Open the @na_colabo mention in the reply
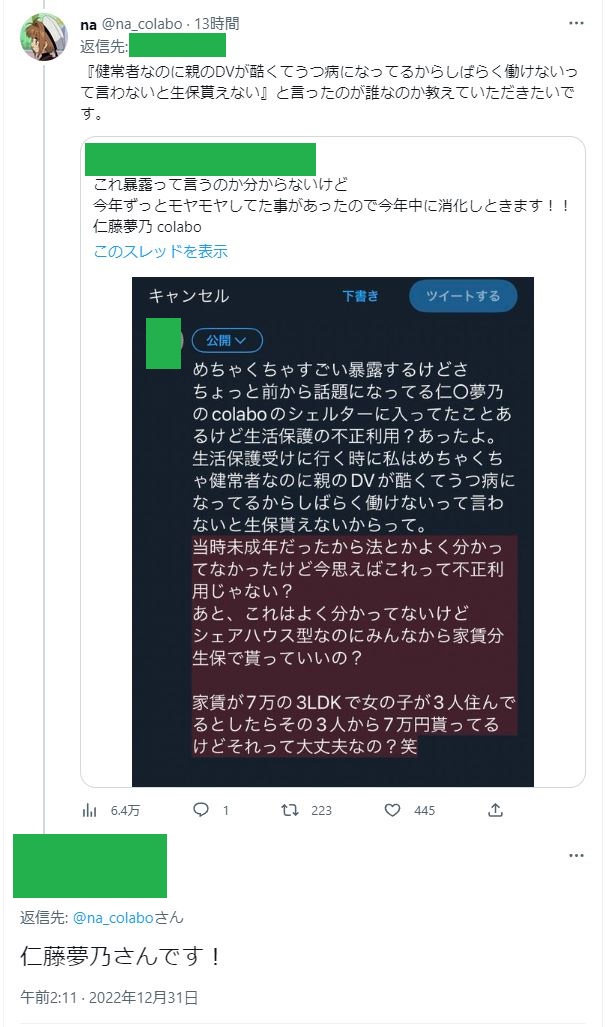The width and height of the screenshot is (606, 1027). pos(112,917)
